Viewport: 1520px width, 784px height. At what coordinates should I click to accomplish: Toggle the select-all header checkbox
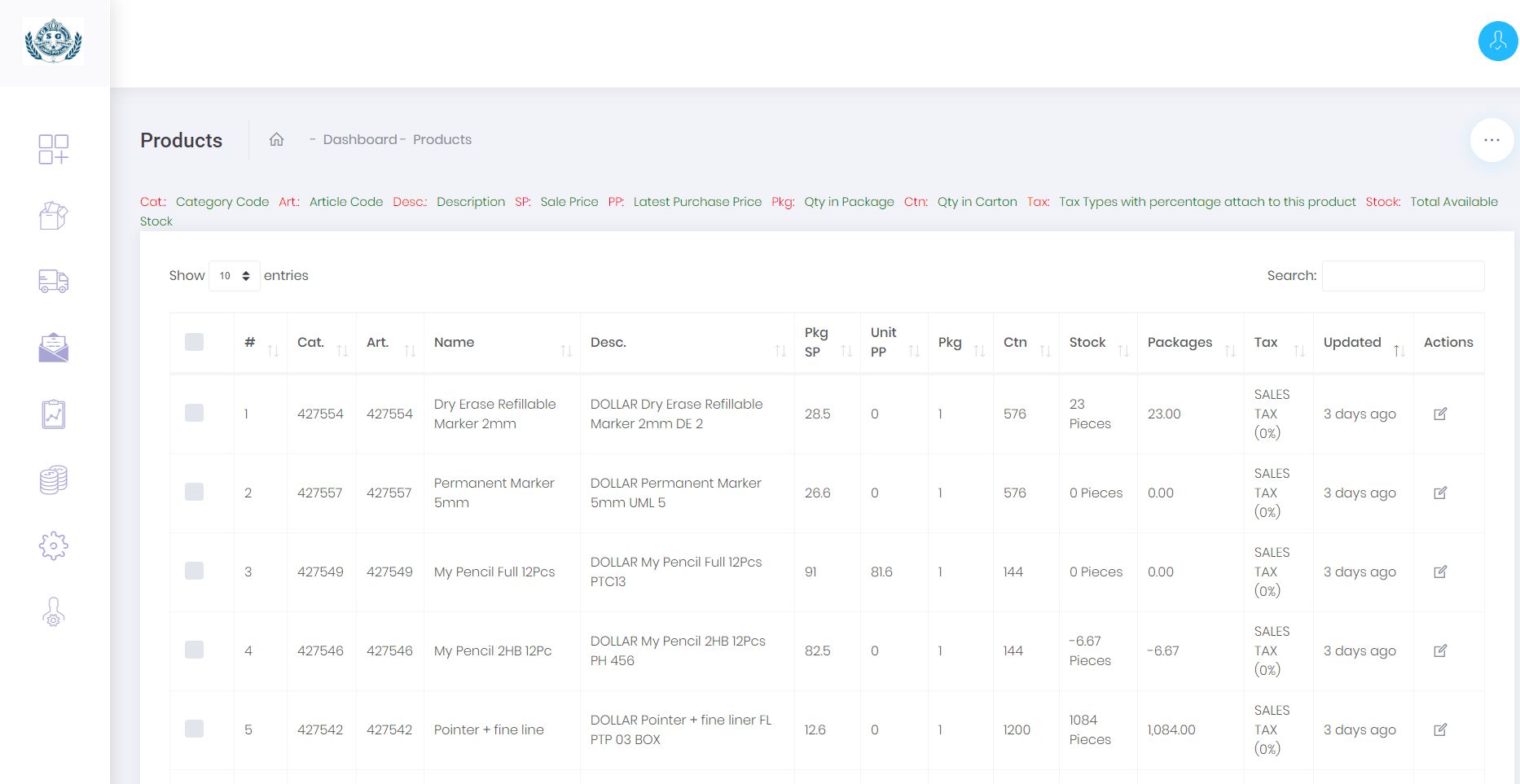click(194, 342)
